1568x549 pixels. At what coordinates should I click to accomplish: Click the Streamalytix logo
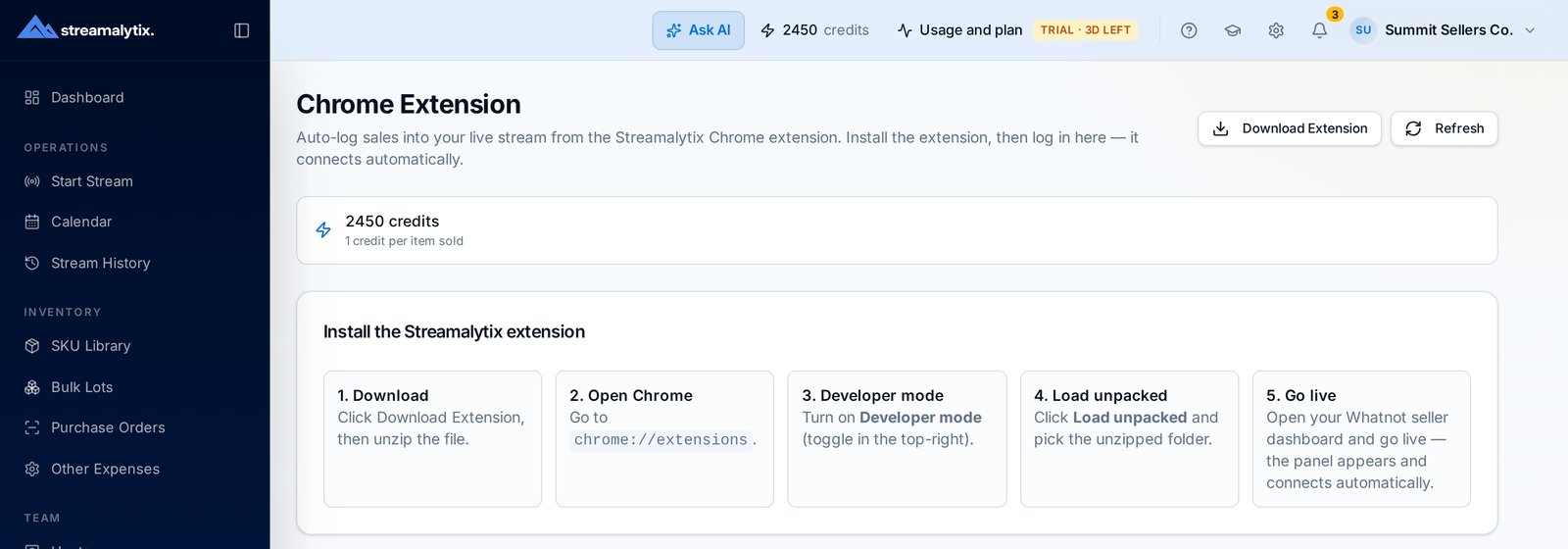(x=86, y=29)
